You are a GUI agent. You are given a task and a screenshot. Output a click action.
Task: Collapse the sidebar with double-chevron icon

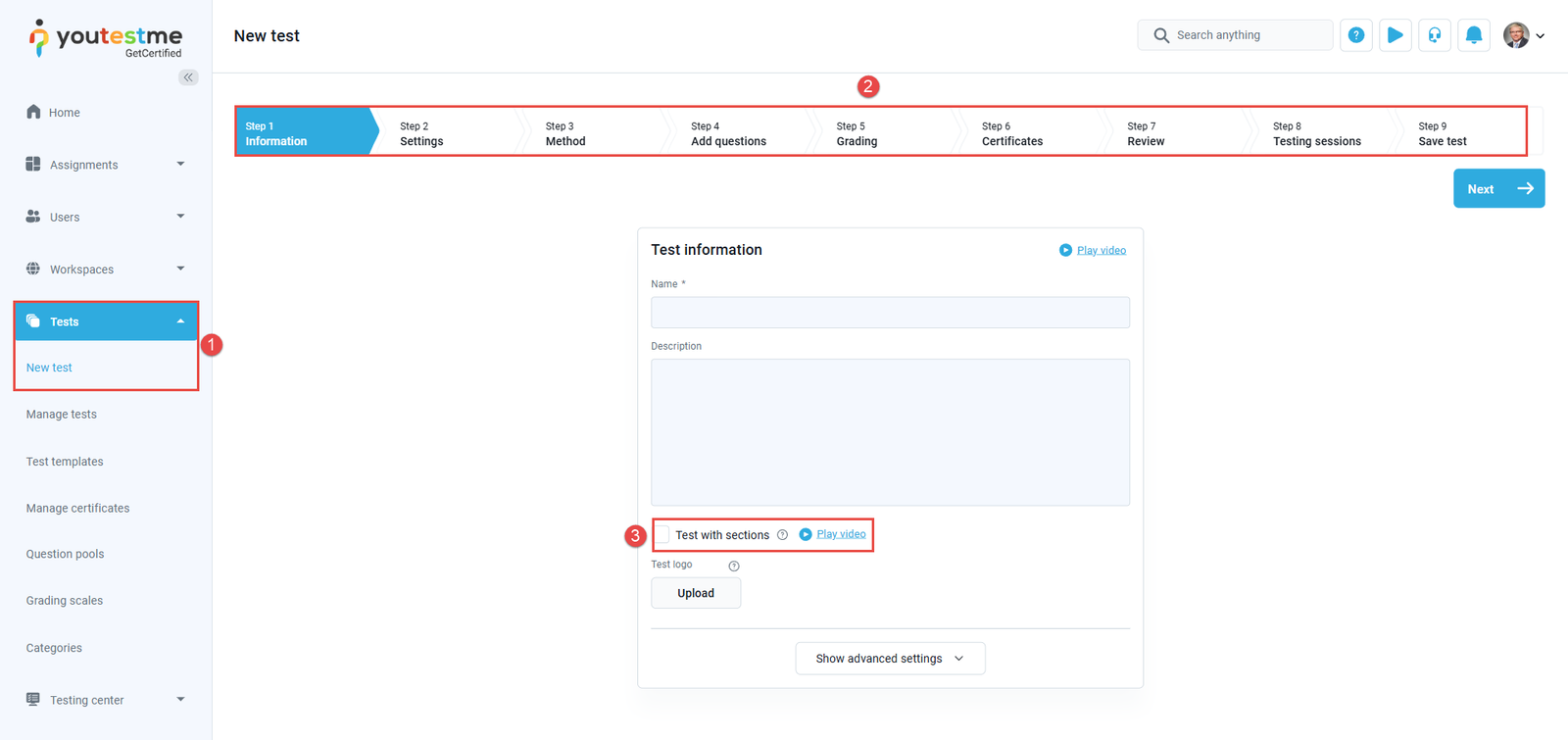[x=188, y=77]
